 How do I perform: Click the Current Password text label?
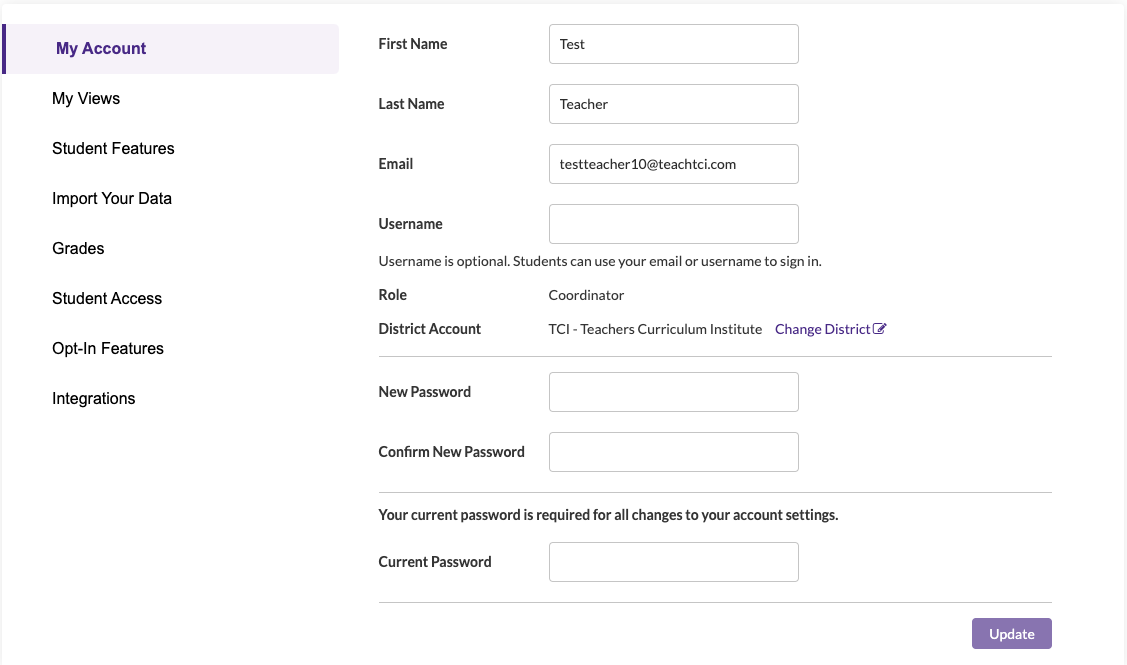click(435, 562)
